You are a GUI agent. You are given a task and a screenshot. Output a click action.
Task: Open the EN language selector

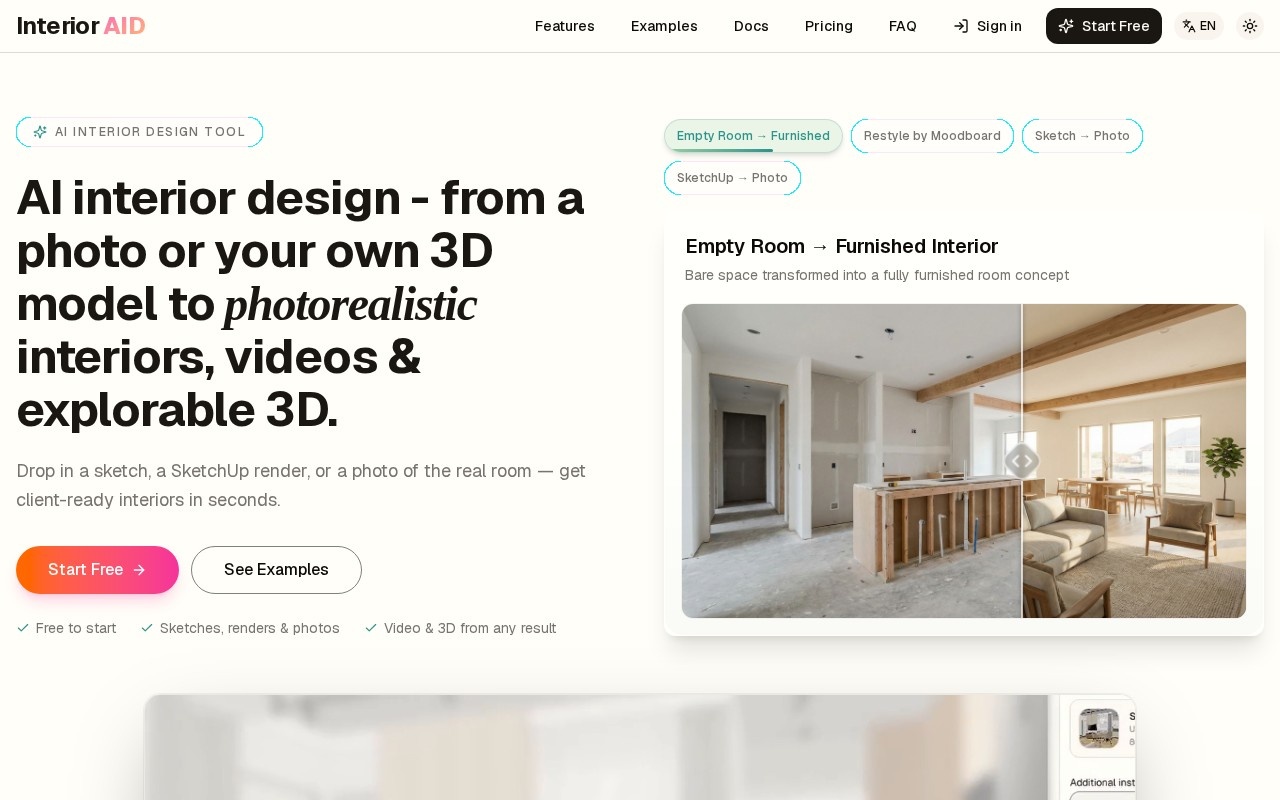click(x=1199, y=26)
